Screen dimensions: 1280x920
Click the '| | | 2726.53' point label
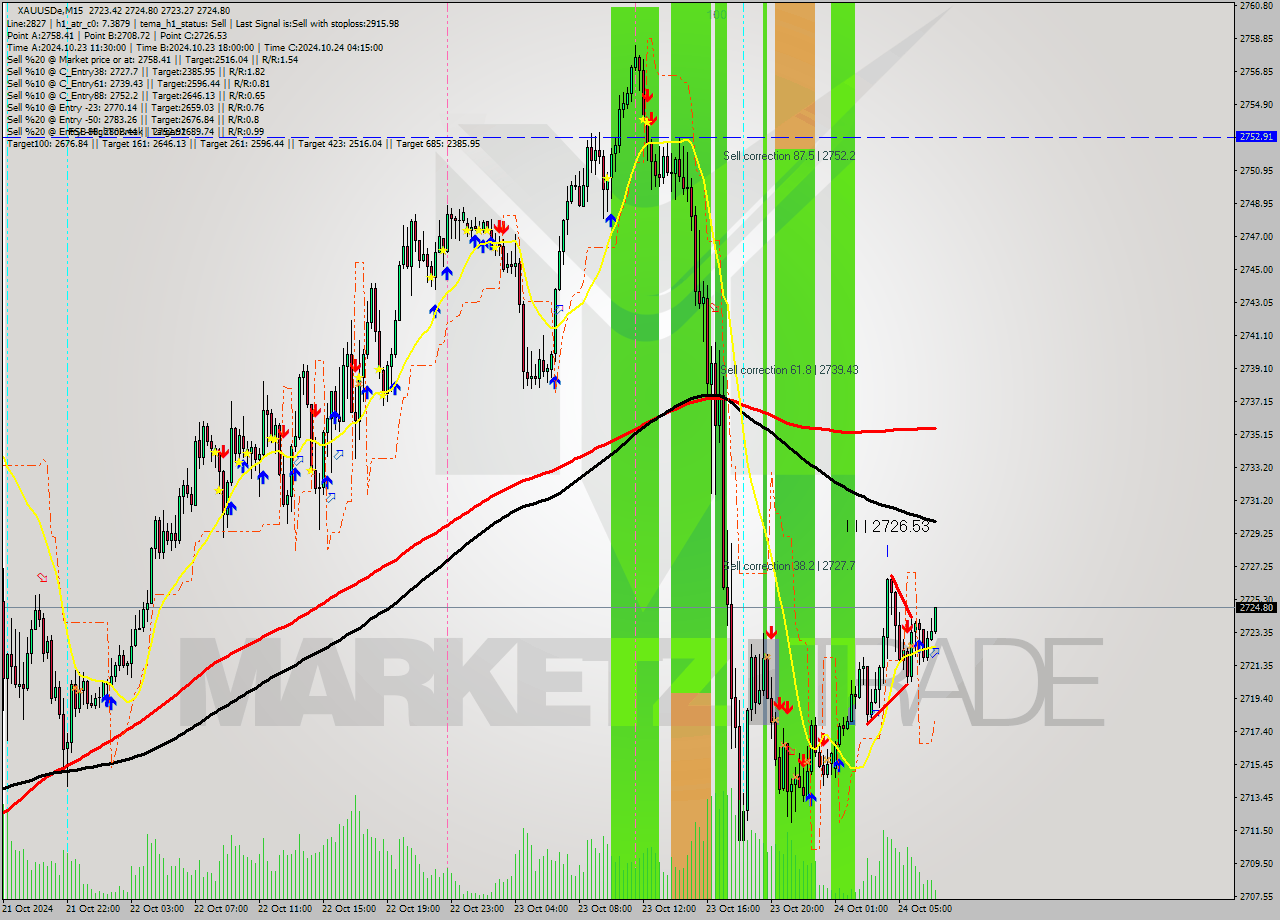pos(888,526)
